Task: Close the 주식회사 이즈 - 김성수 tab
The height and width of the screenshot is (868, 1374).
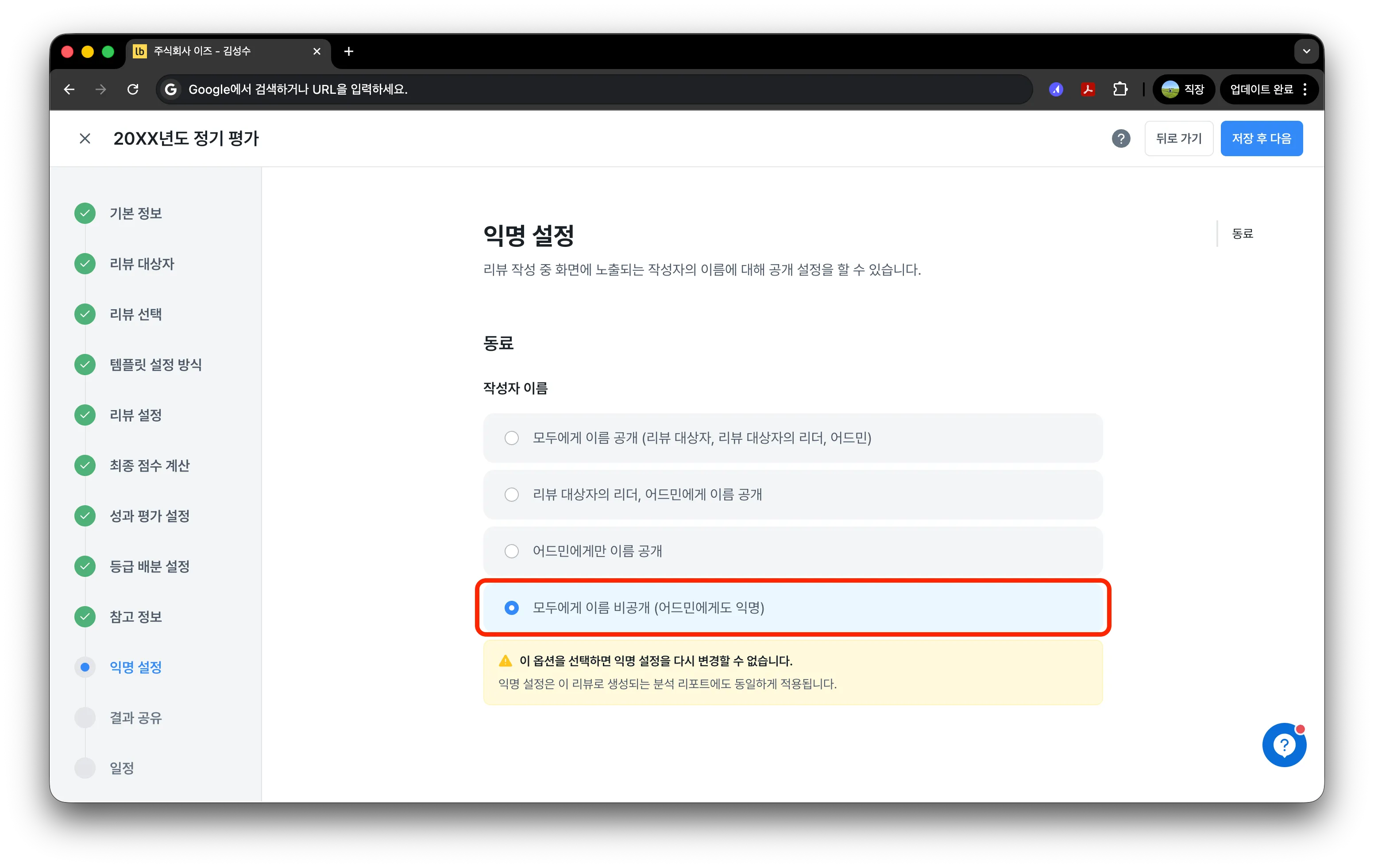Action: (316, 51)
